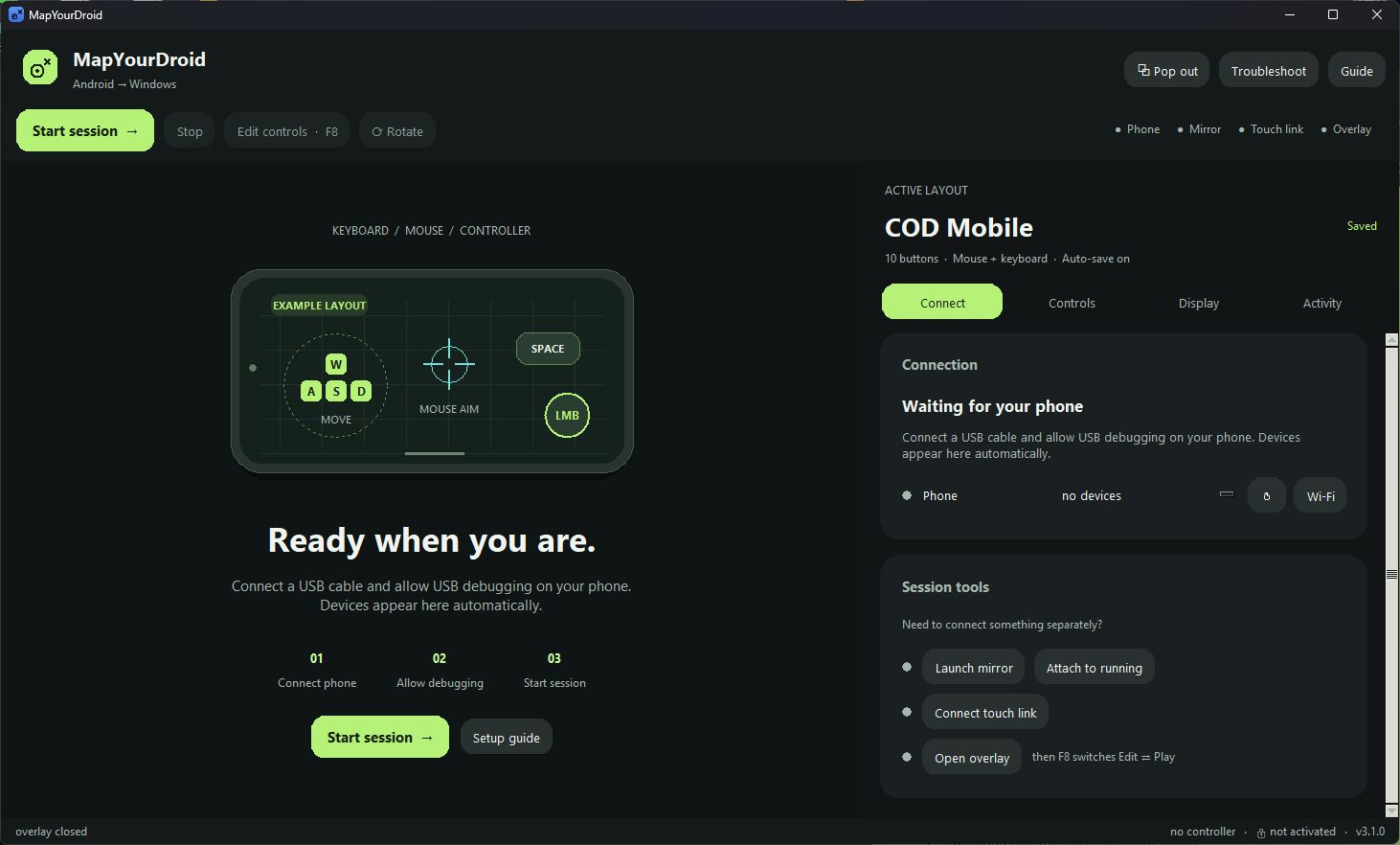Click Start session below the steps
This screenshot has height=845, width=1400.
pos(380,738)
